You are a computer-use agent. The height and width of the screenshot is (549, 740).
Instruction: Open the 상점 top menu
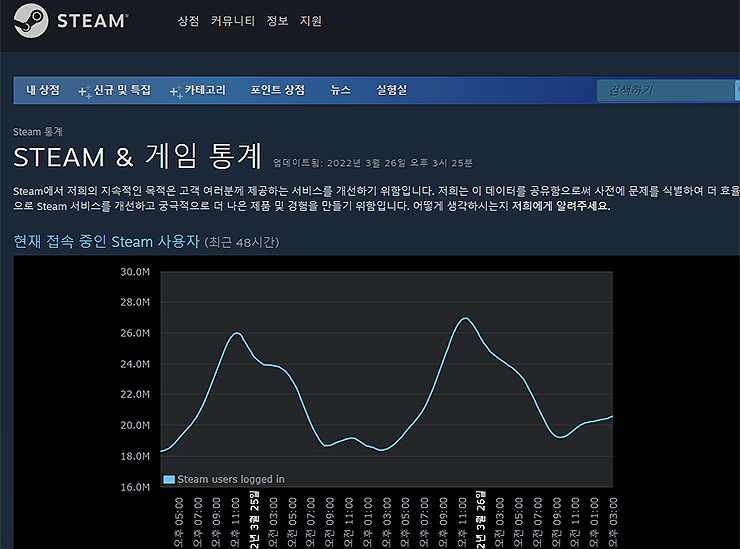tap(188, 21)
